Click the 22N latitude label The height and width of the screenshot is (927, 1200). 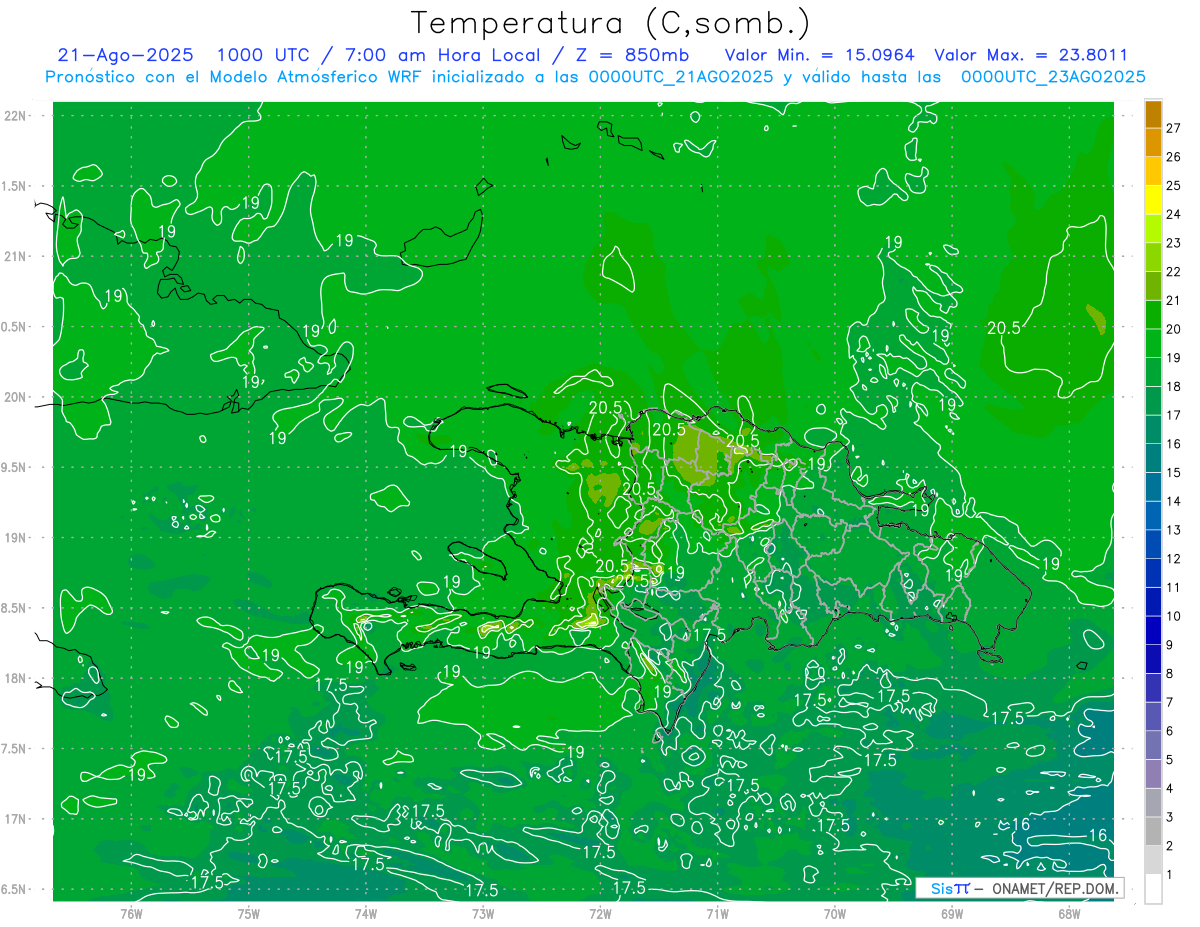pos(16,115)
